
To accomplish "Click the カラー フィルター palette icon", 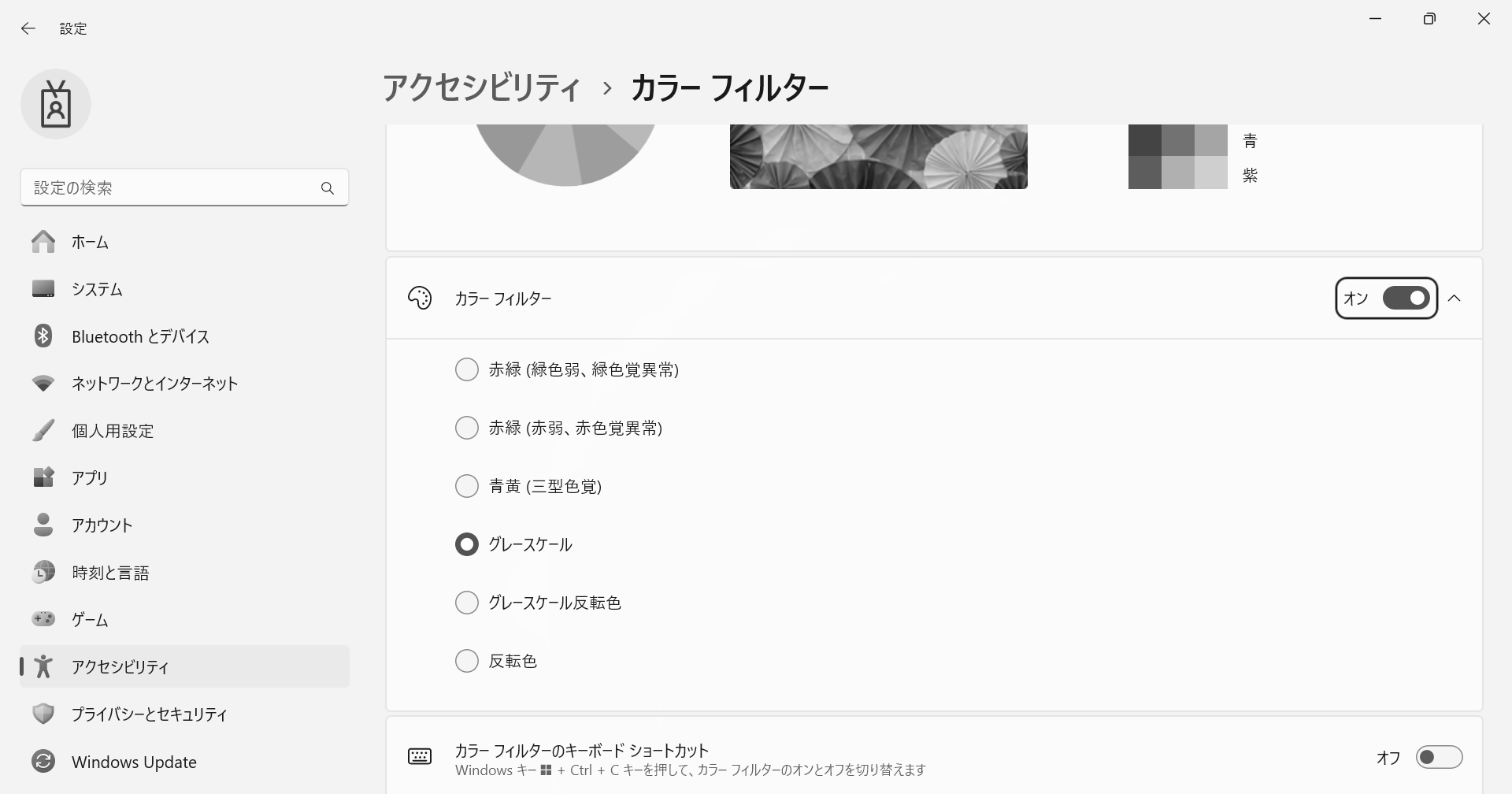I will [x=420, y=298].
